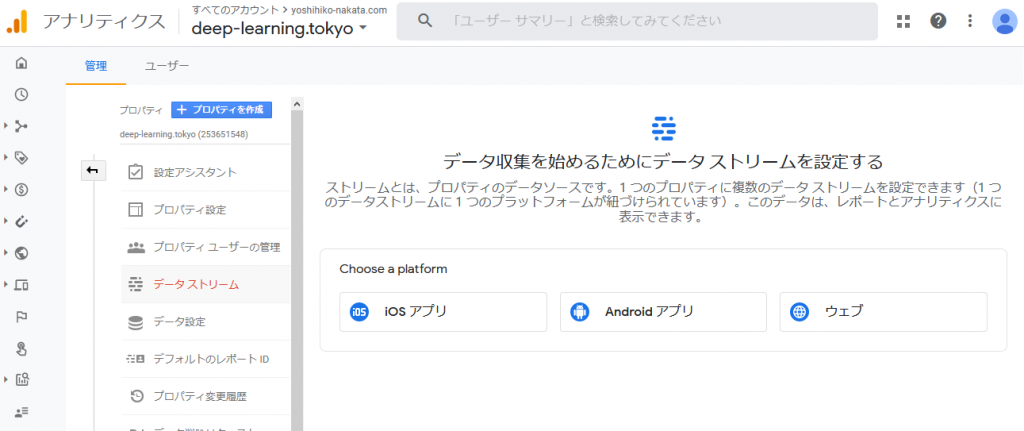Click the プロパティを作成 button

[221, 110]
